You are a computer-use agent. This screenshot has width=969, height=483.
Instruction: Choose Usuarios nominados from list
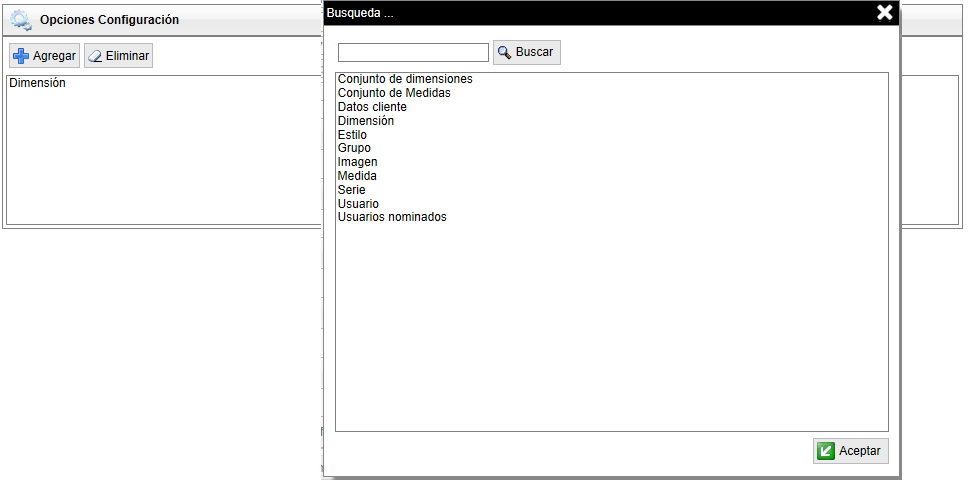(392, 217)
